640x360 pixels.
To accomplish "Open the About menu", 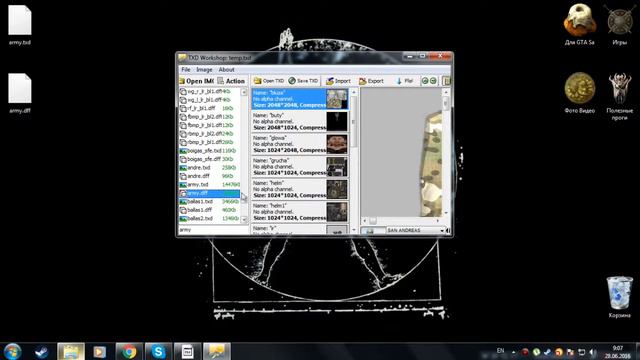I will [226, 69].
